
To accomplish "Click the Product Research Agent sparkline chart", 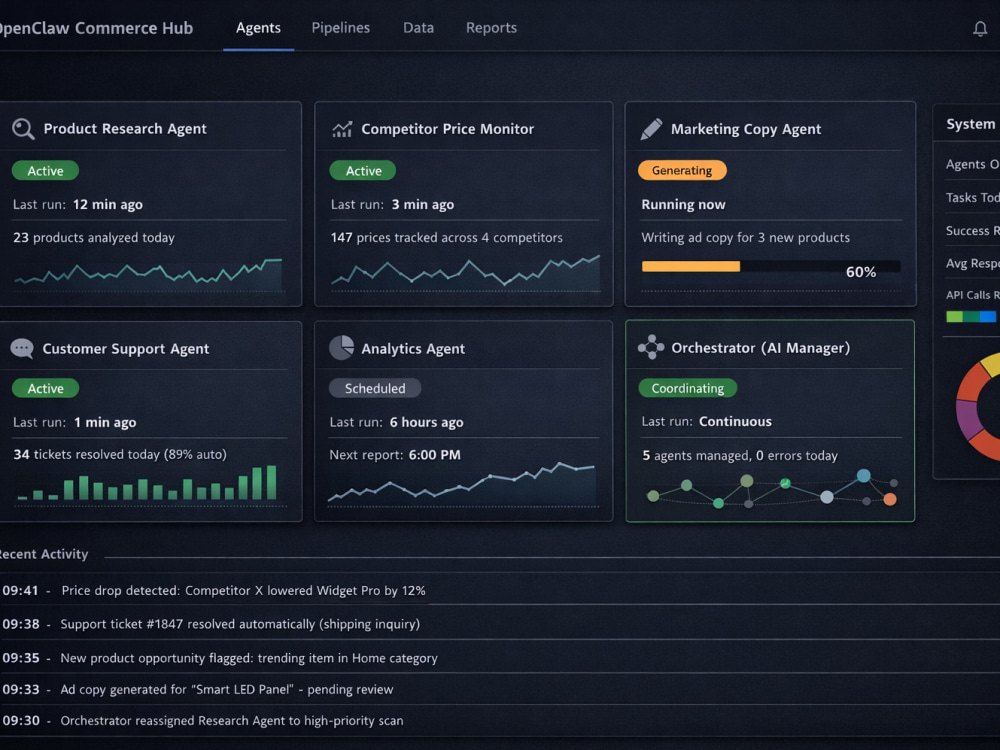I will [x=148, y=273].
